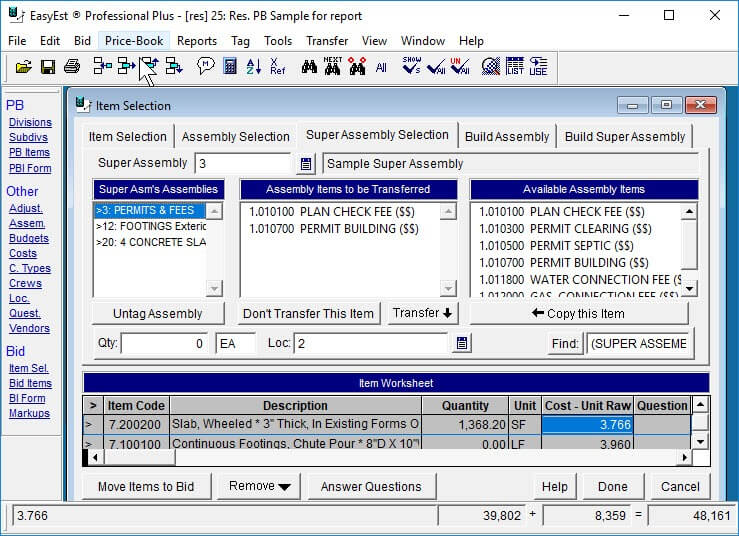Viewport: 739px width, 536px height.
Task: Click the binoculars icon with red diamonds
Action: click(357, 66)
